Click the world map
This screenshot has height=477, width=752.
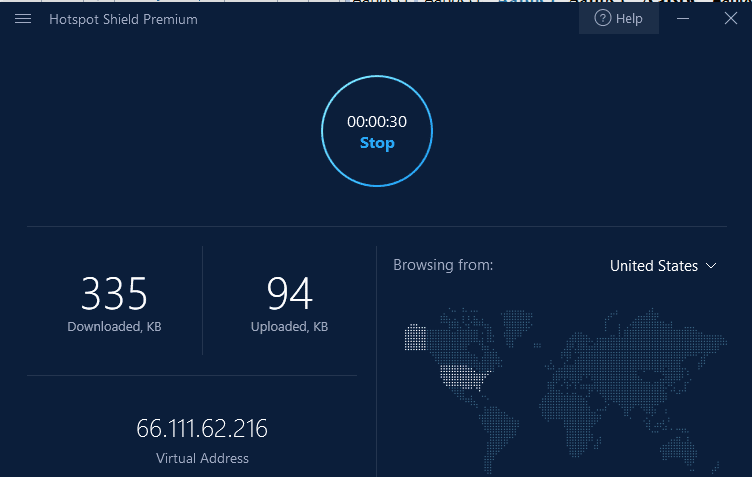565,389
